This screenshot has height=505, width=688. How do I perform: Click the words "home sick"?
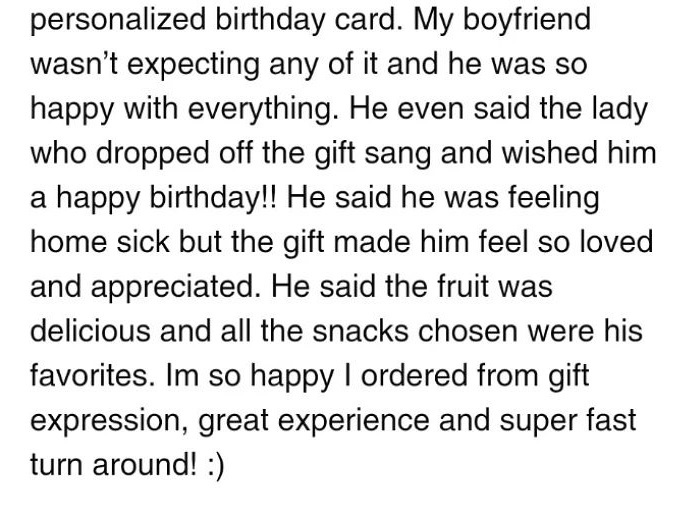coord(91,240)
